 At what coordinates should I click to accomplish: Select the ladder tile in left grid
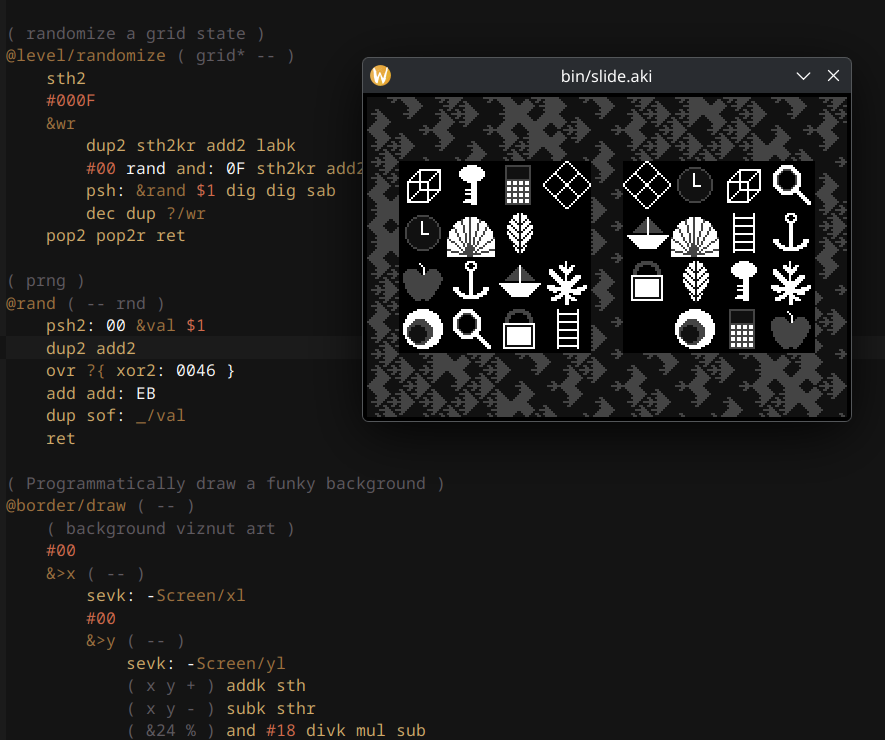[x=567, y=329]
